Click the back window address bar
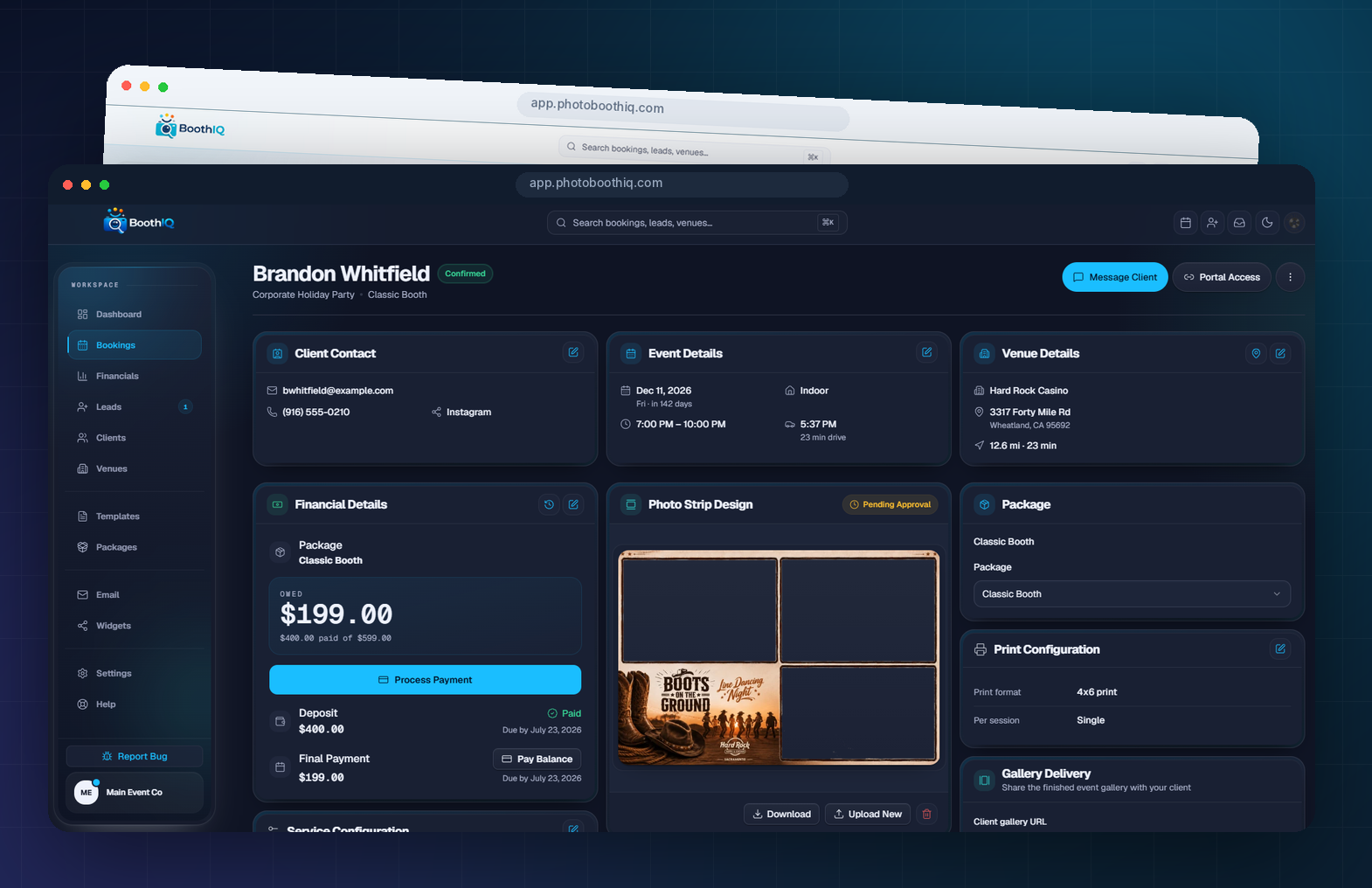The height and width of the screenshot is (888, 1372). (x=684, y=110)
